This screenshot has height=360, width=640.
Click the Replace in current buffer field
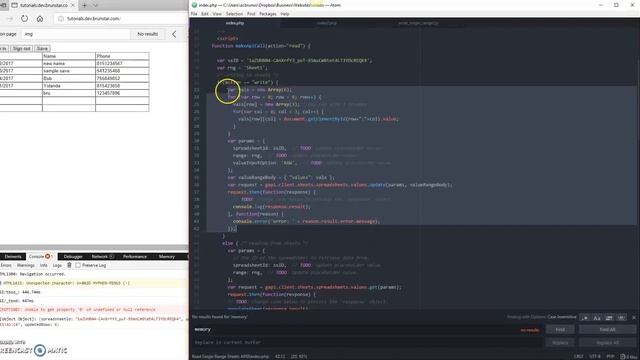[x=367, y=342]
